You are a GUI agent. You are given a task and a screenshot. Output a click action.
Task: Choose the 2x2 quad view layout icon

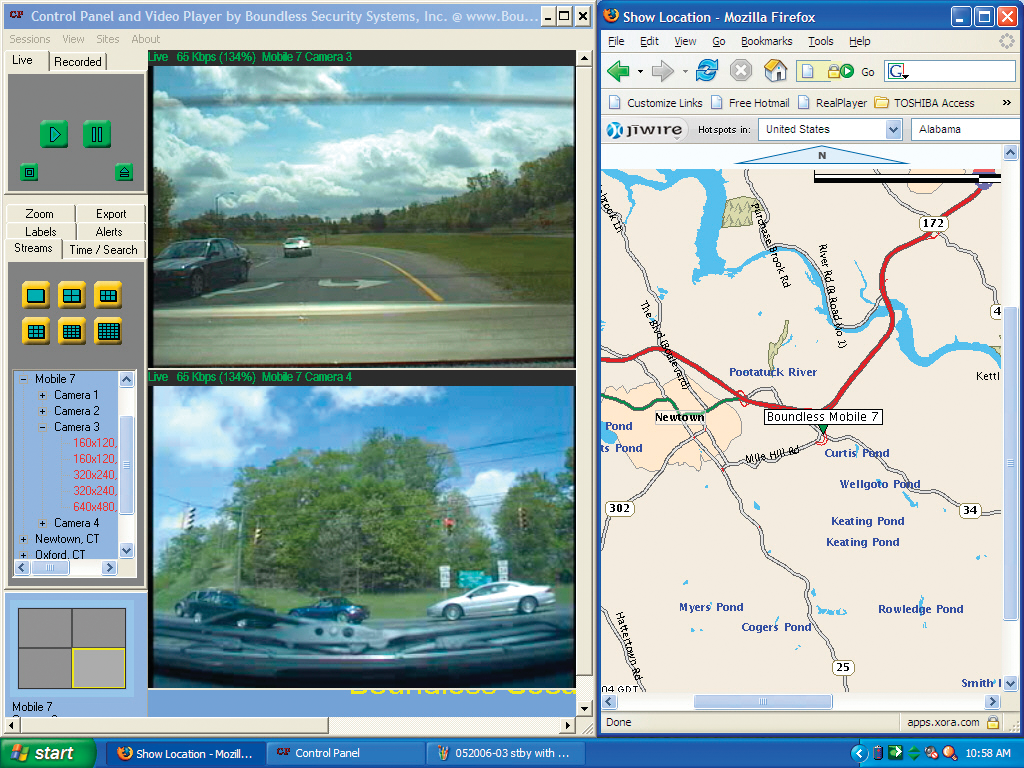[71, 294]
